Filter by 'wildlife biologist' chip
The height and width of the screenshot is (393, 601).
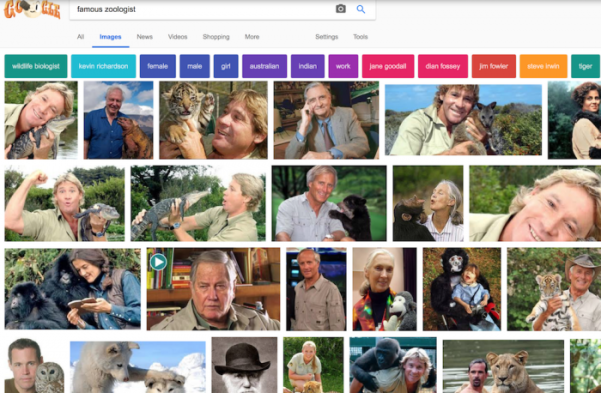click(x=36, y=66)
